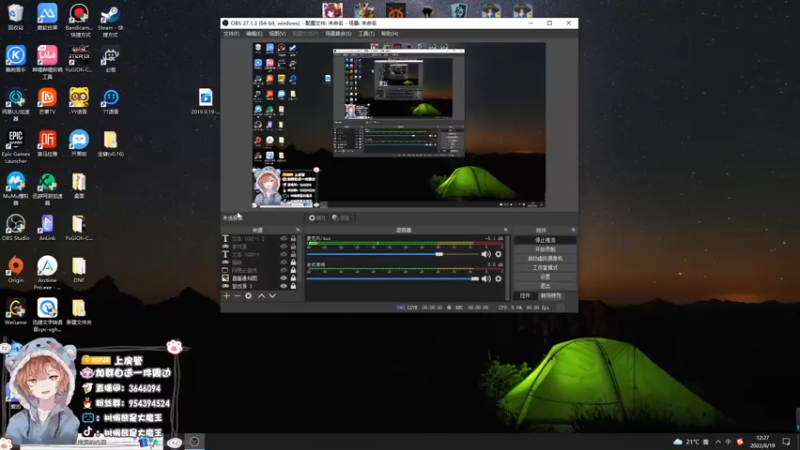Open the Recycle Bin desktop icon
The width and height of the screenshot is (800, 450).
15,17
